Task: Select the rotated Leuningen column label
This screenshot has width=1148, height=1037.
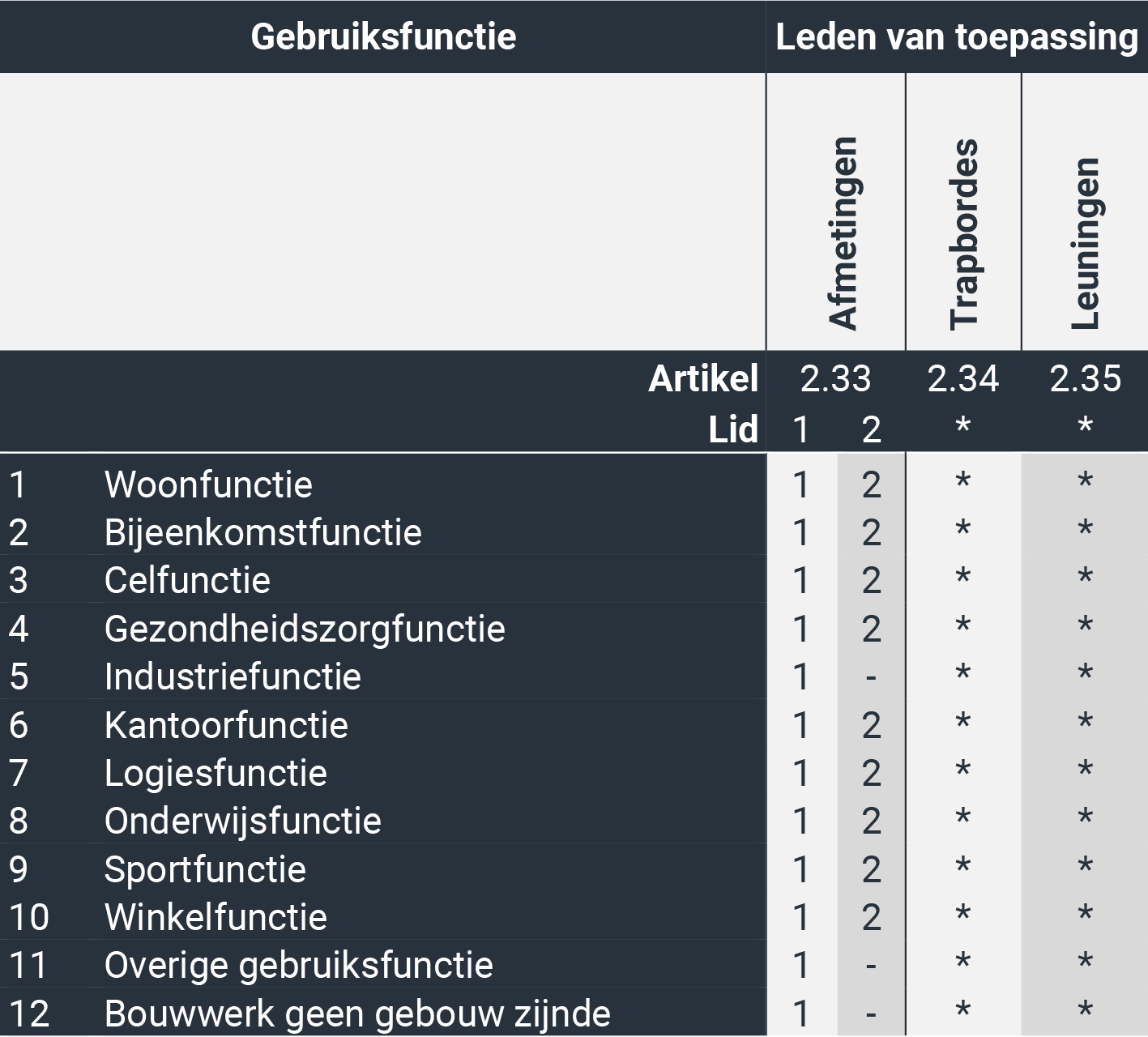Action: pyautogui.click(x=1086, y=243)
